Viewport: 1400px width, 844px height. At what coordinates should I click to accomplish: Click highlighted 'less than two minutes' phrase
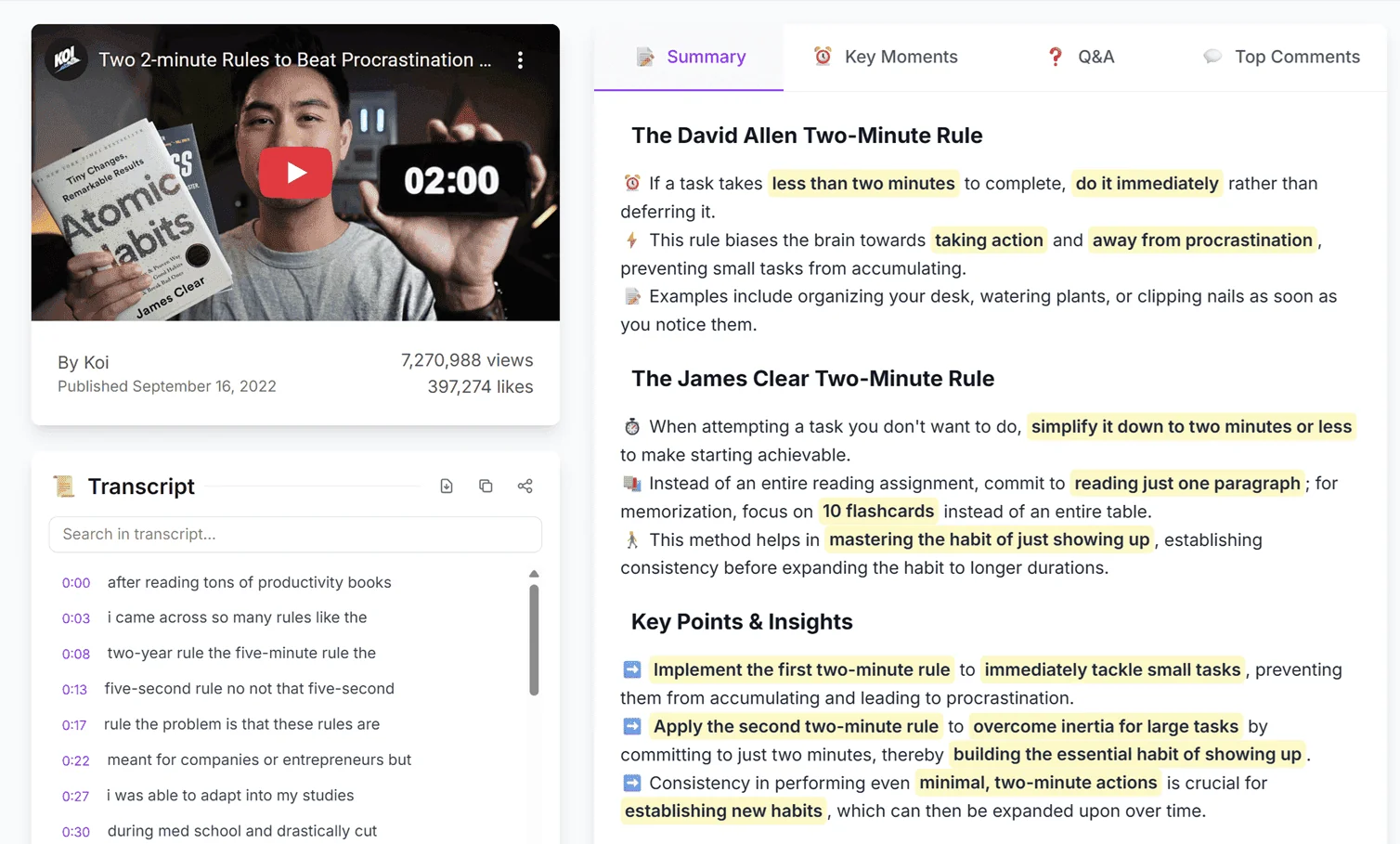863,184
